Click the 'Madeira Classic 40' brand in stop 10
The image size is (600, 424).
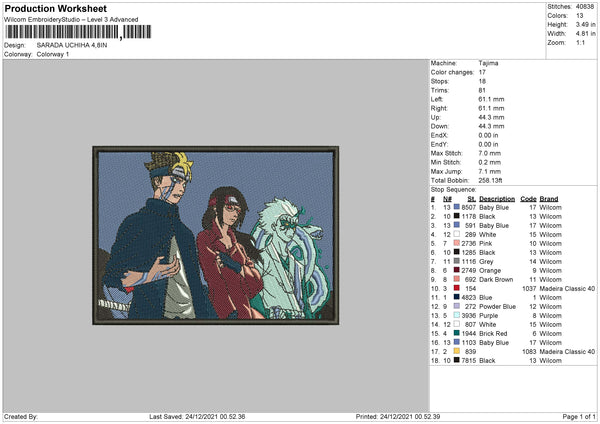pyautogui.click(x=567, y=289)
